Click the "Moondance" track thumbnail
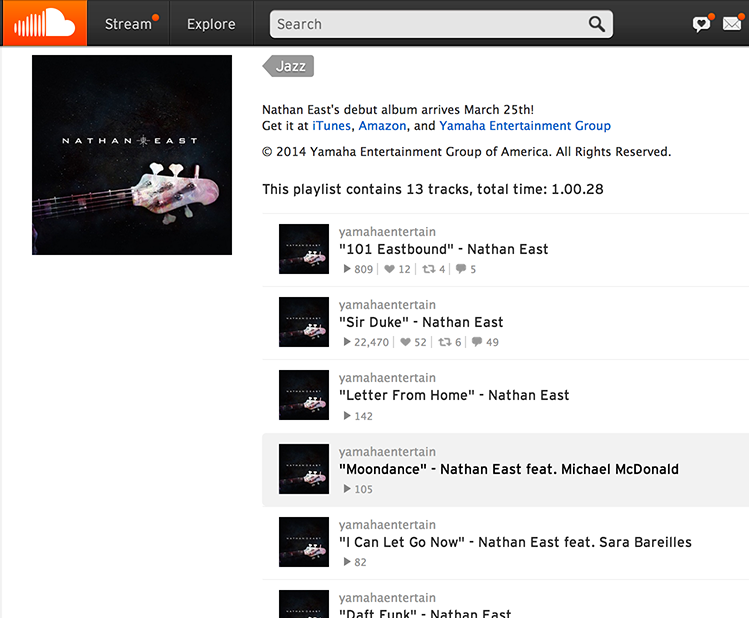 (304, 469)
